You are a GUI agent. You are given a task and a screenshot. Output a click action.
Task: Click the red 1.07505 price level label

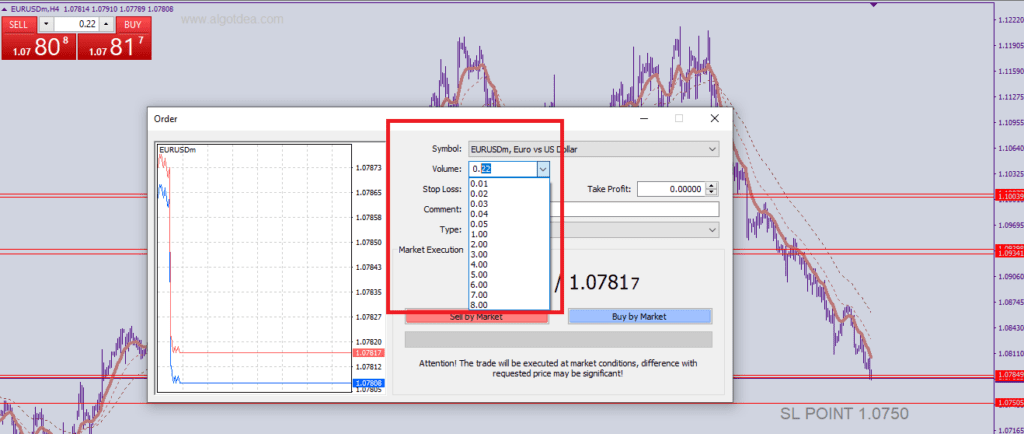pos(1009,402)
